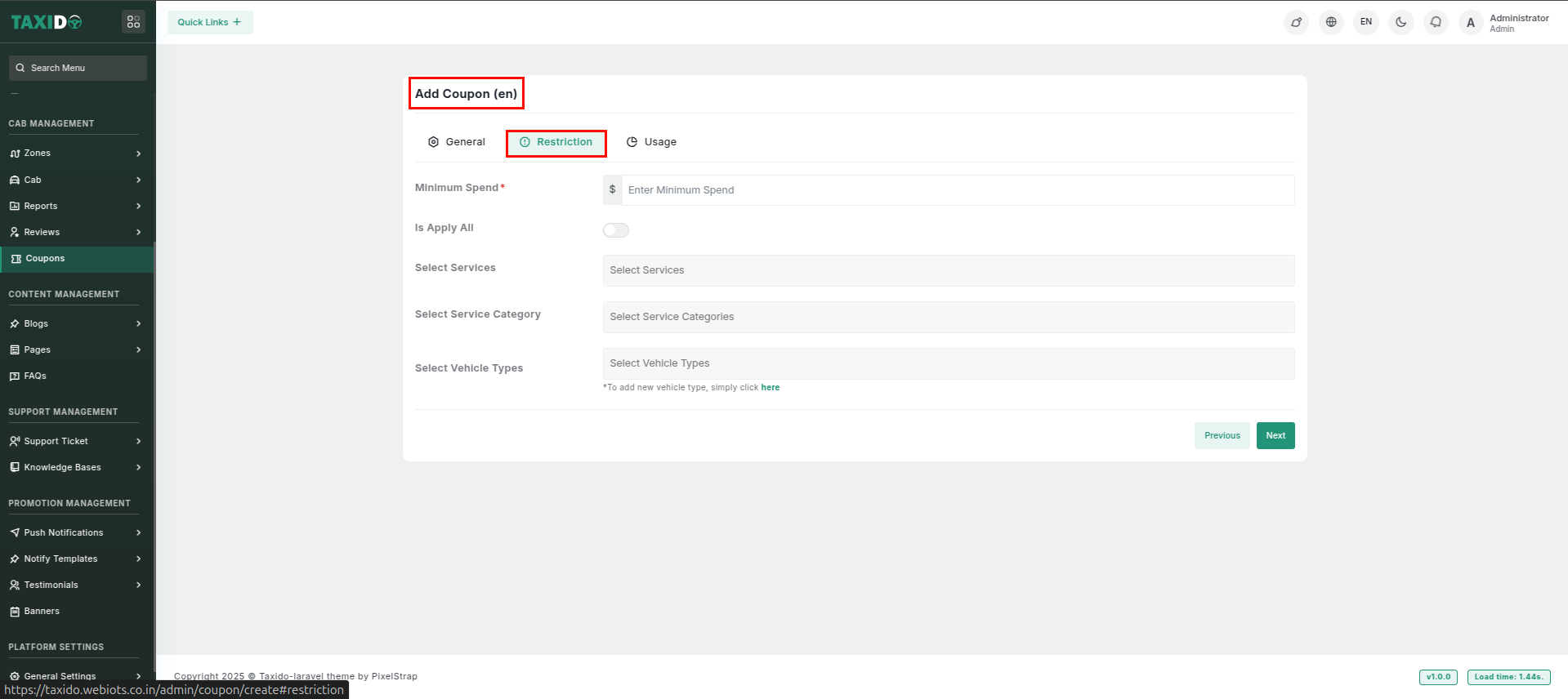The width and height of the screenshot is (1568, 699).
Task: Open the Select Services dropdown
Action: (948, 270)
